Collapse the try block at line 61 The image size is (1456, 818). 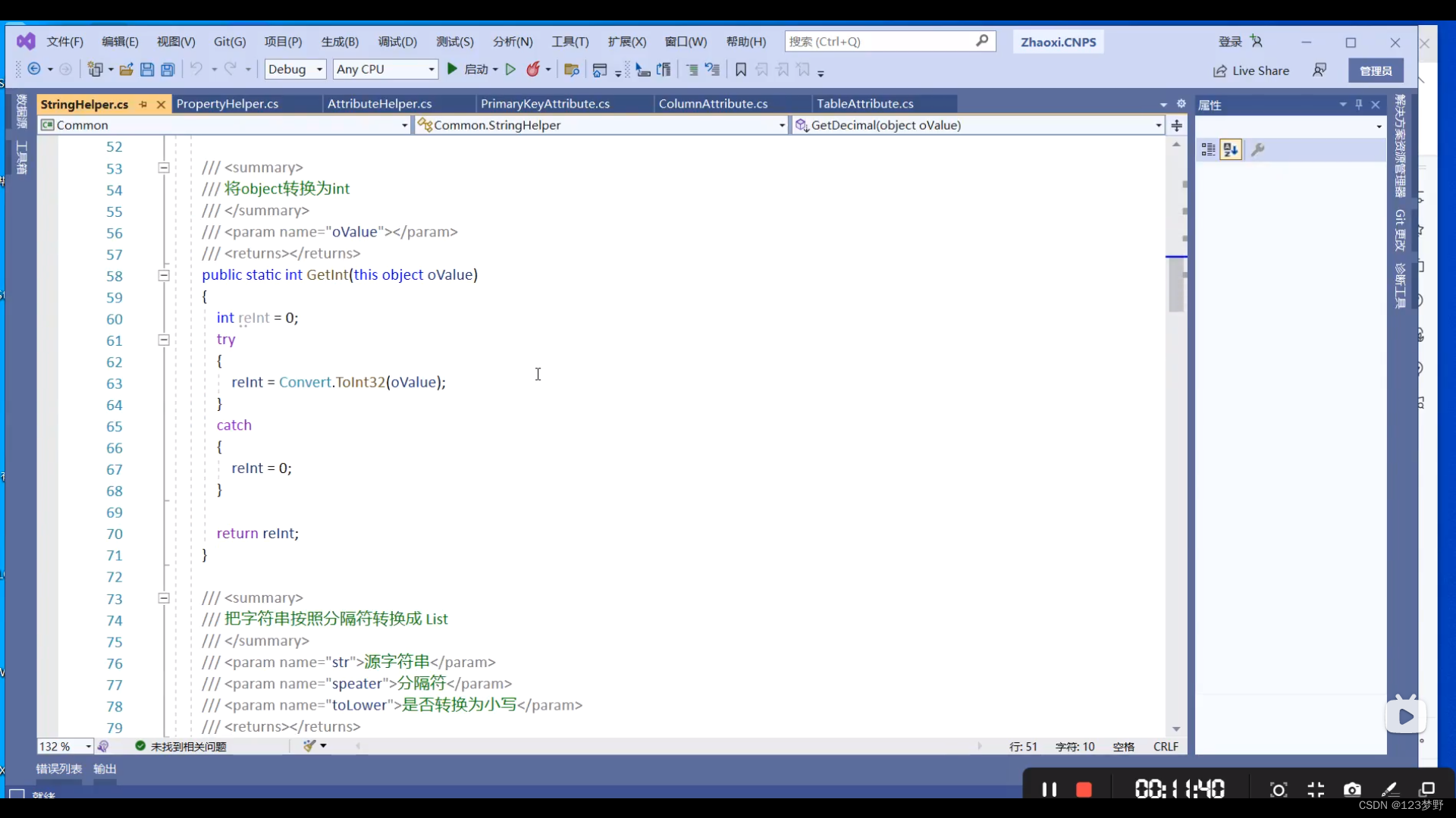164,340
